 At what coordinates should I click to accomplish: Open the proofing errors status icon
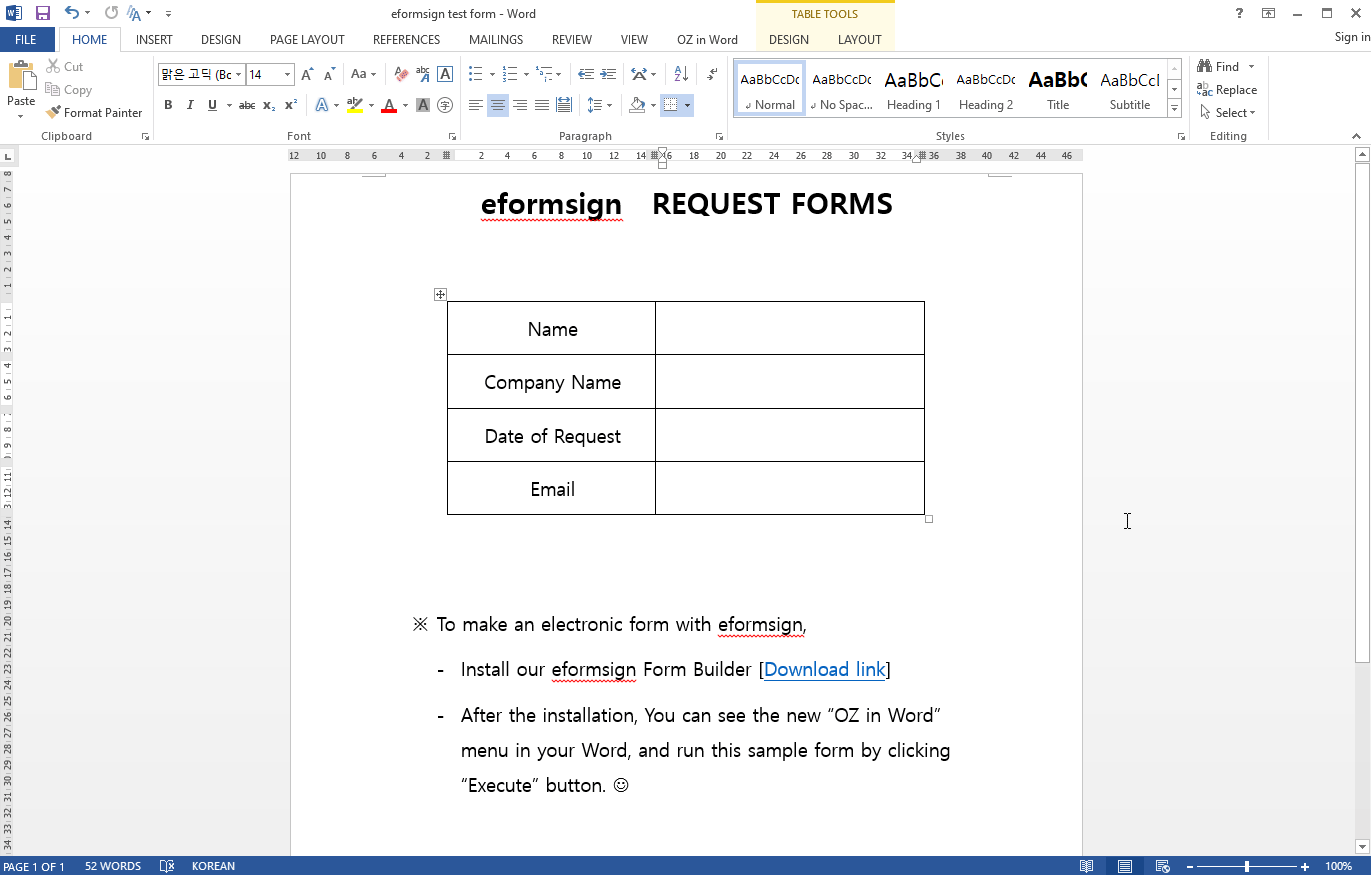click(x=167, y=866)
